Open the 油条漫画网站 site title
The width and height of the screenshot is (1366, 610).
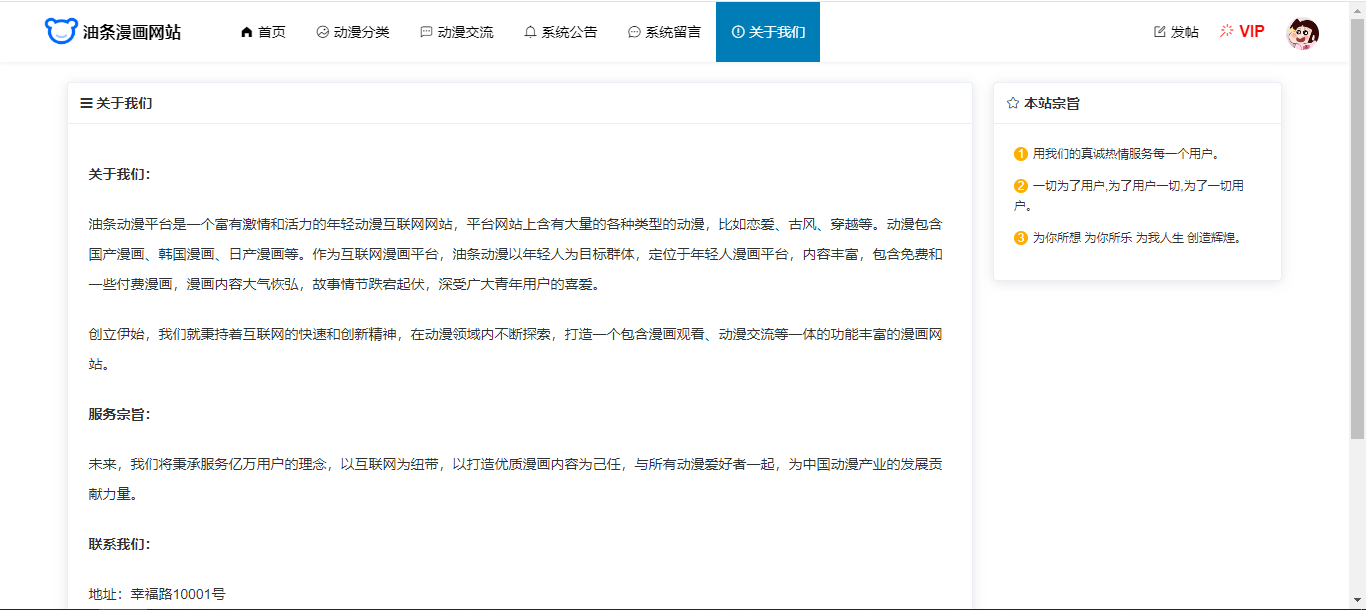click(x=131, y=32)
